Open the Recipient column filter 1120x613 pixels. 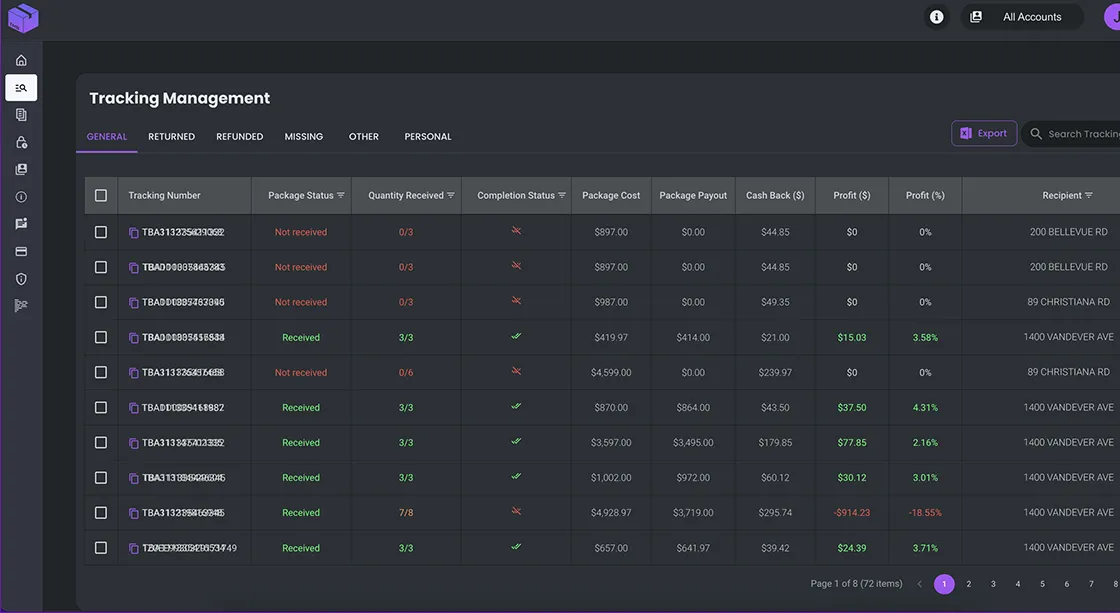1089,196
